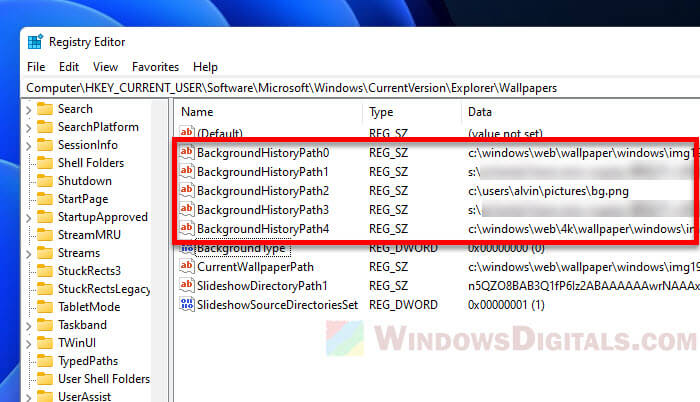The image size is (700, 402).
Task: Open the View menu
Action: click(105, 67)
